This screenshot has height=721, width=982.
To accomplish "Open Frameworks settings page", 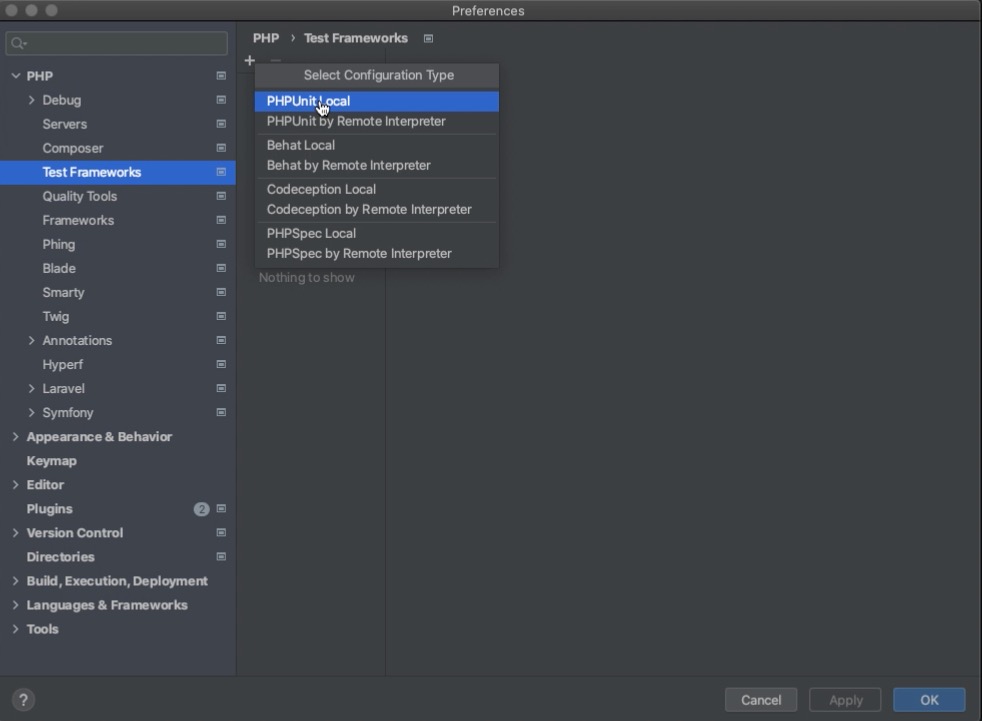I will 118,220.
